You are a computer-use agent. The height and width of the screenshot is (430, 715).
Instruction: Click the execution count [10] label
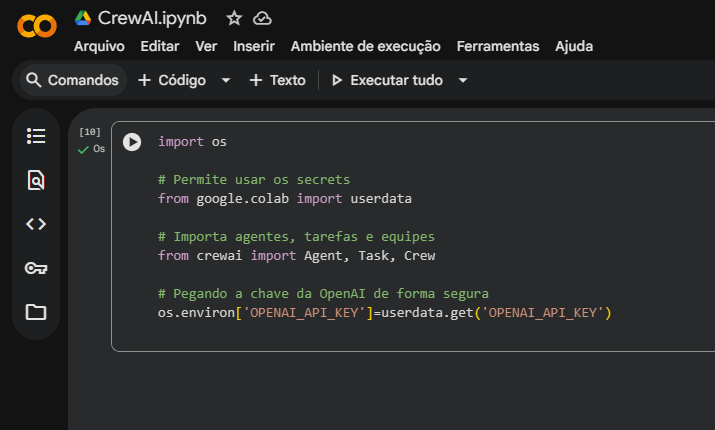(x=90, y=132)
